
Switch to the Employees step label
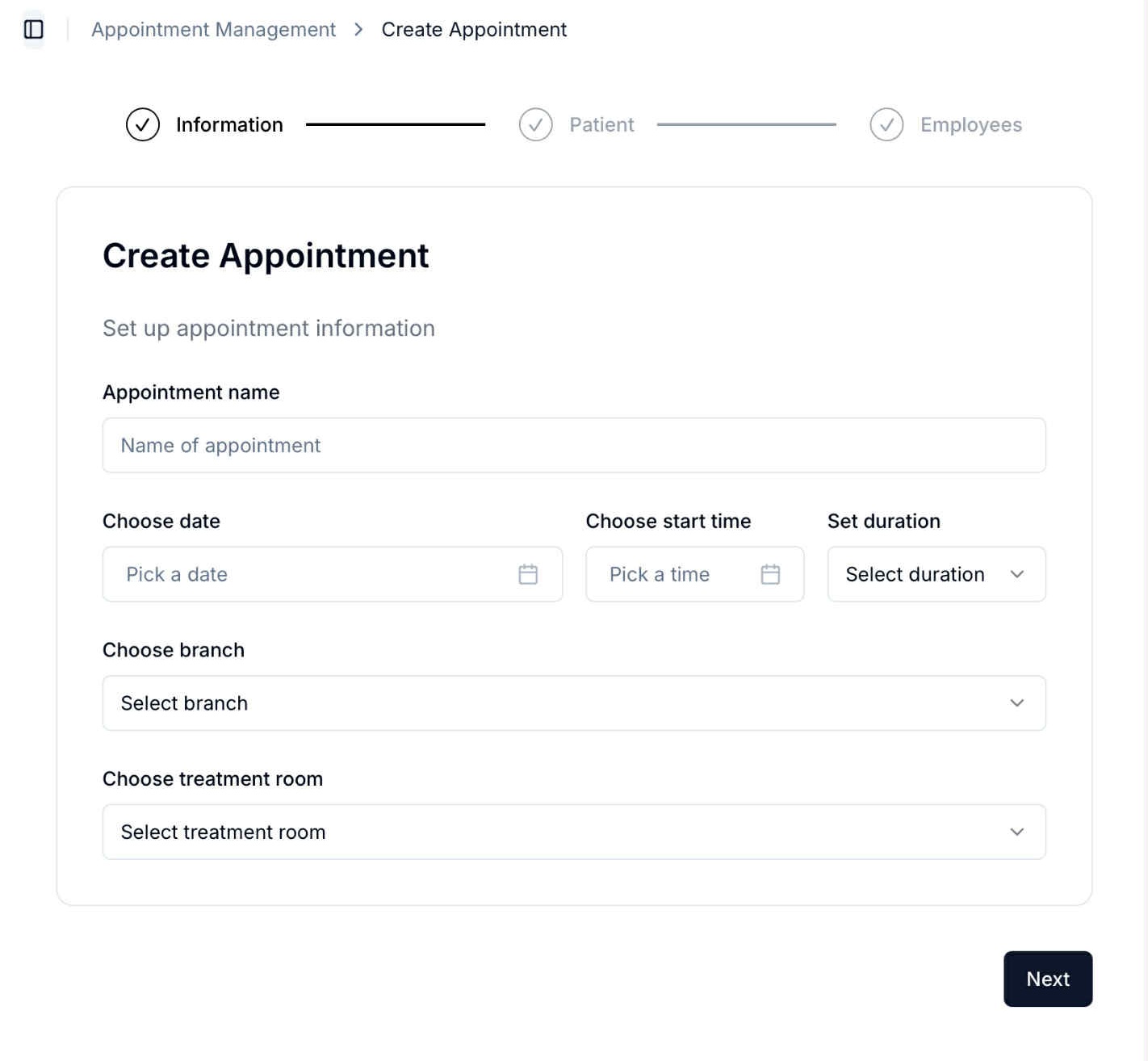(x=970, y=124)
